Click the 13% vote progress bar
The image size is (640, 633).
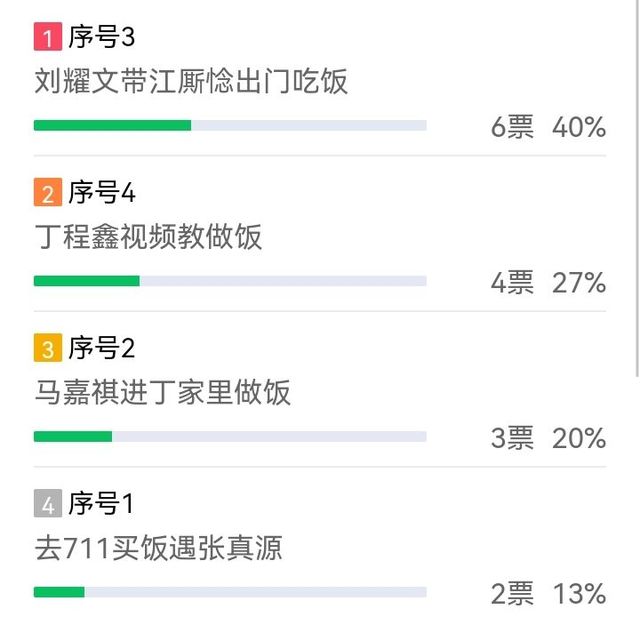click(x=230, y=592)
